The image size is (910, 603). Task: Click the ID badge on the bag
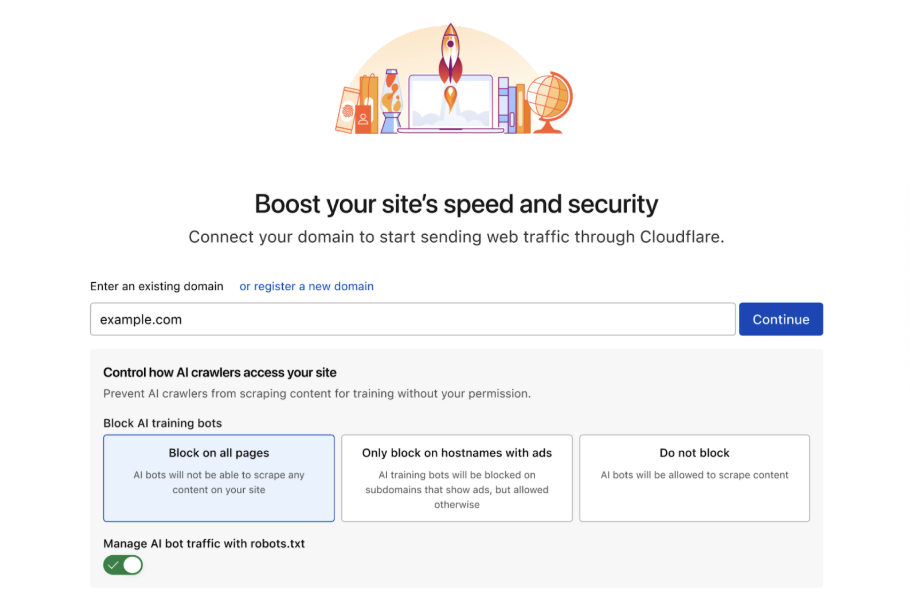click(363, 118)
